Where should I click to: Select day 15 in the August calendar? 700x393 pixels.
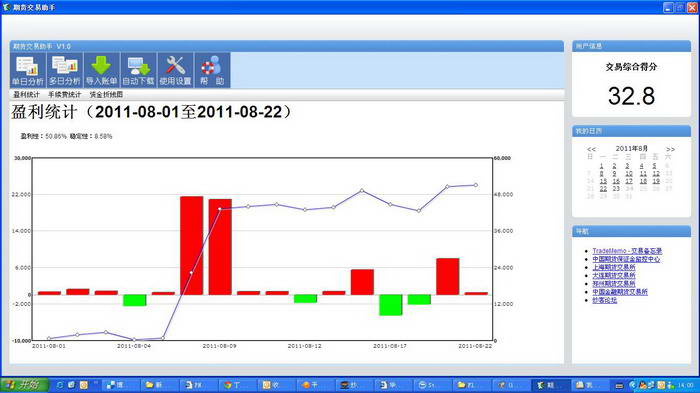[x=603, y=181]
